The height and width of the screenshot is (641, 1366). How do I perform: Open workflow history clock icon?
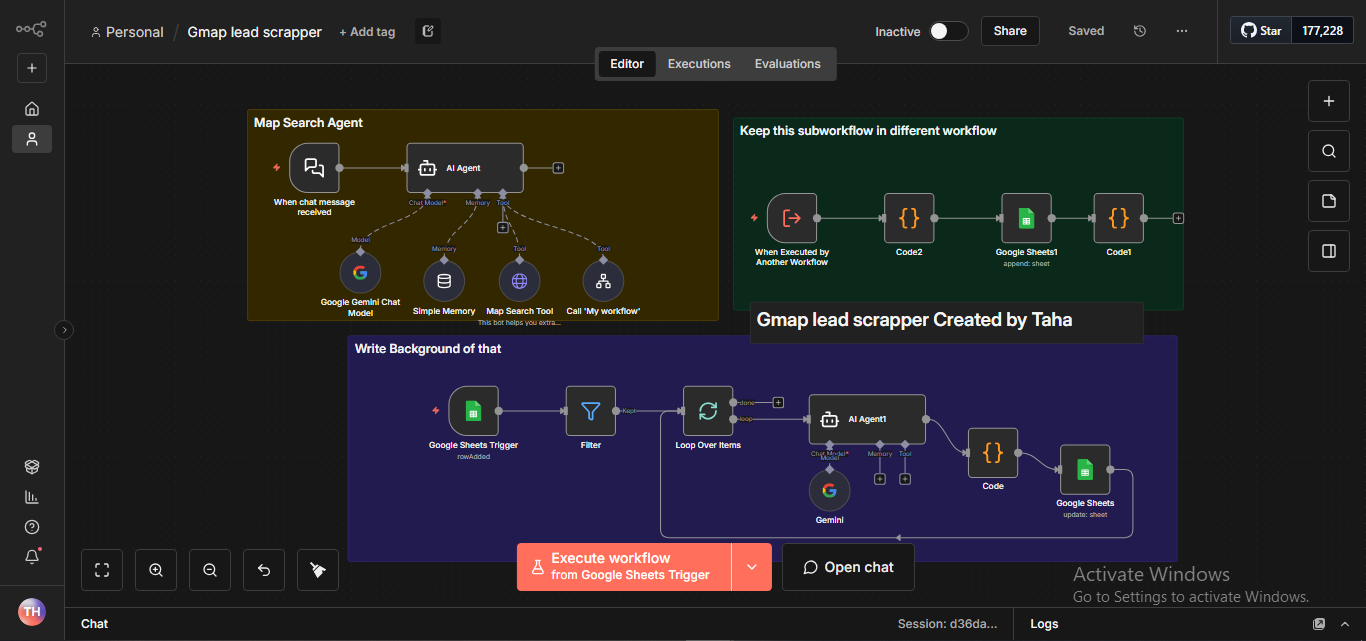(x=1139, y=31)
